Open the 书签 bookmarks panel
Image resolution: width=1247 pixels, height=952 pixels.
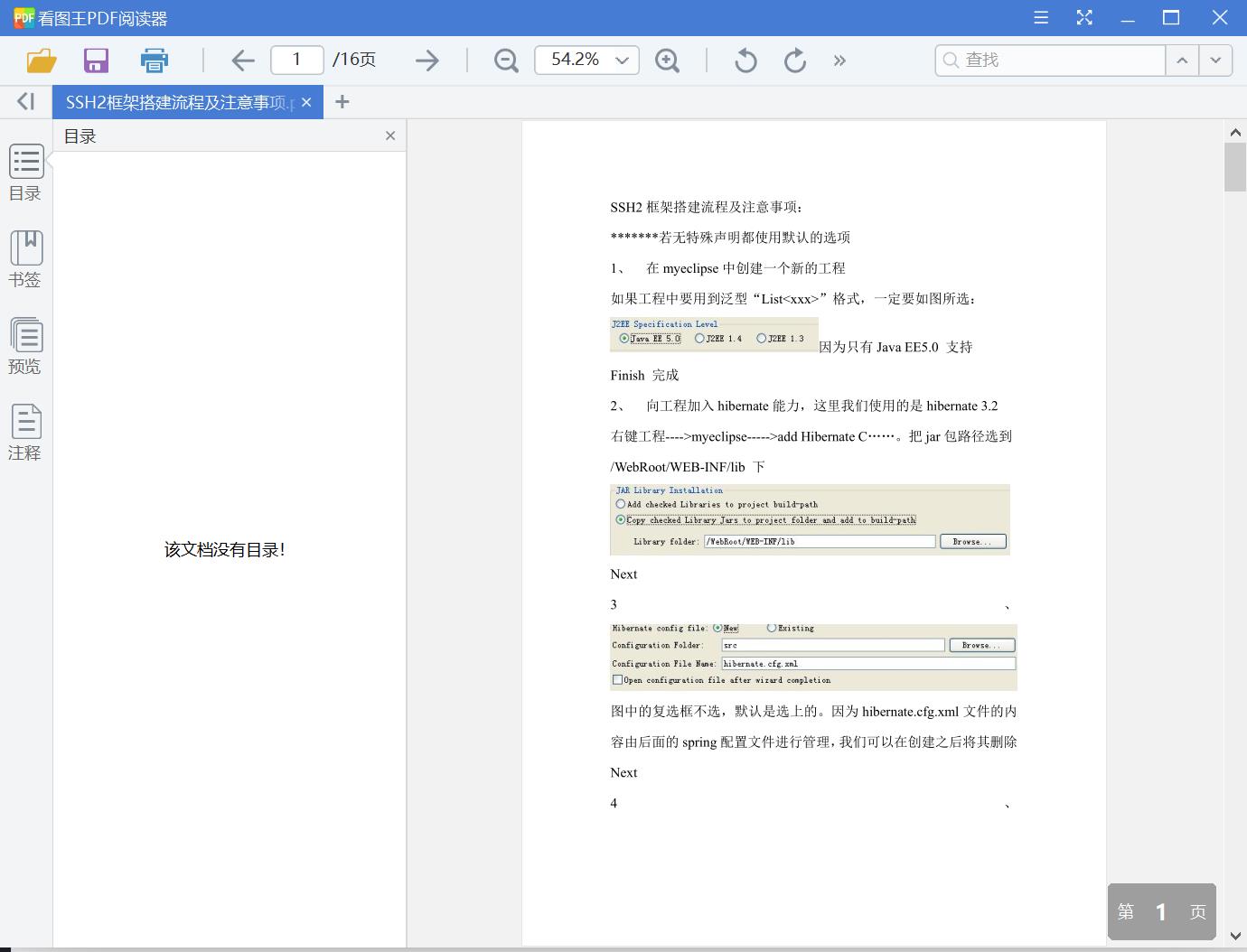[25, 260]
